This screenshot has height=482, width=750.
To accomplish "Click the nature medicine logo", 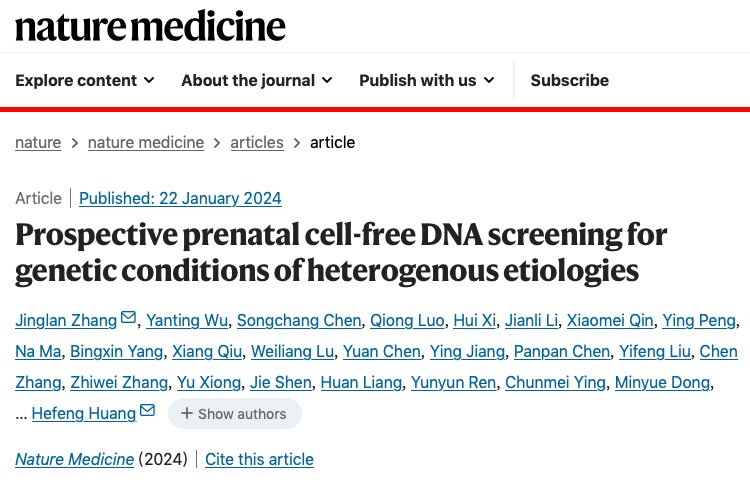I will click(150, 26).
